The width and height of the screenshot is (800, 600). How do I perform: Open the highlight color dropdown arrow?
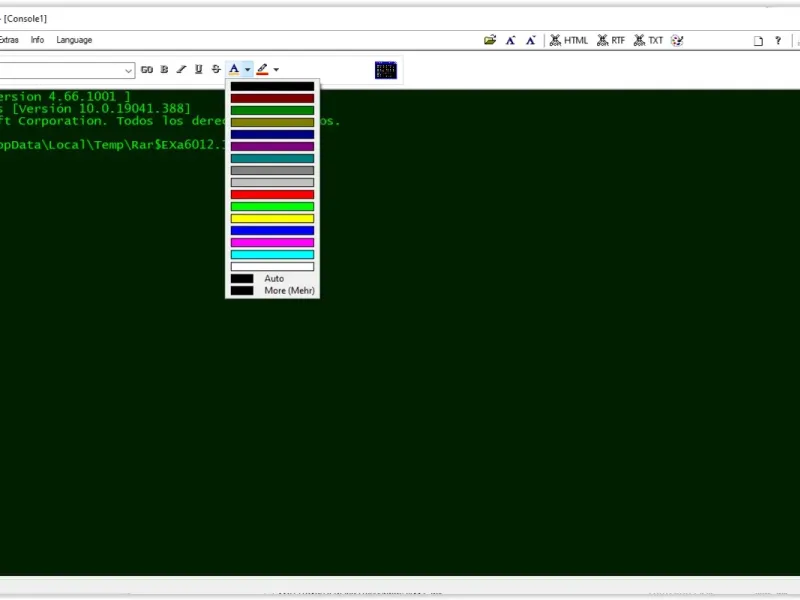pyautogui.click(x=276, y=69)
